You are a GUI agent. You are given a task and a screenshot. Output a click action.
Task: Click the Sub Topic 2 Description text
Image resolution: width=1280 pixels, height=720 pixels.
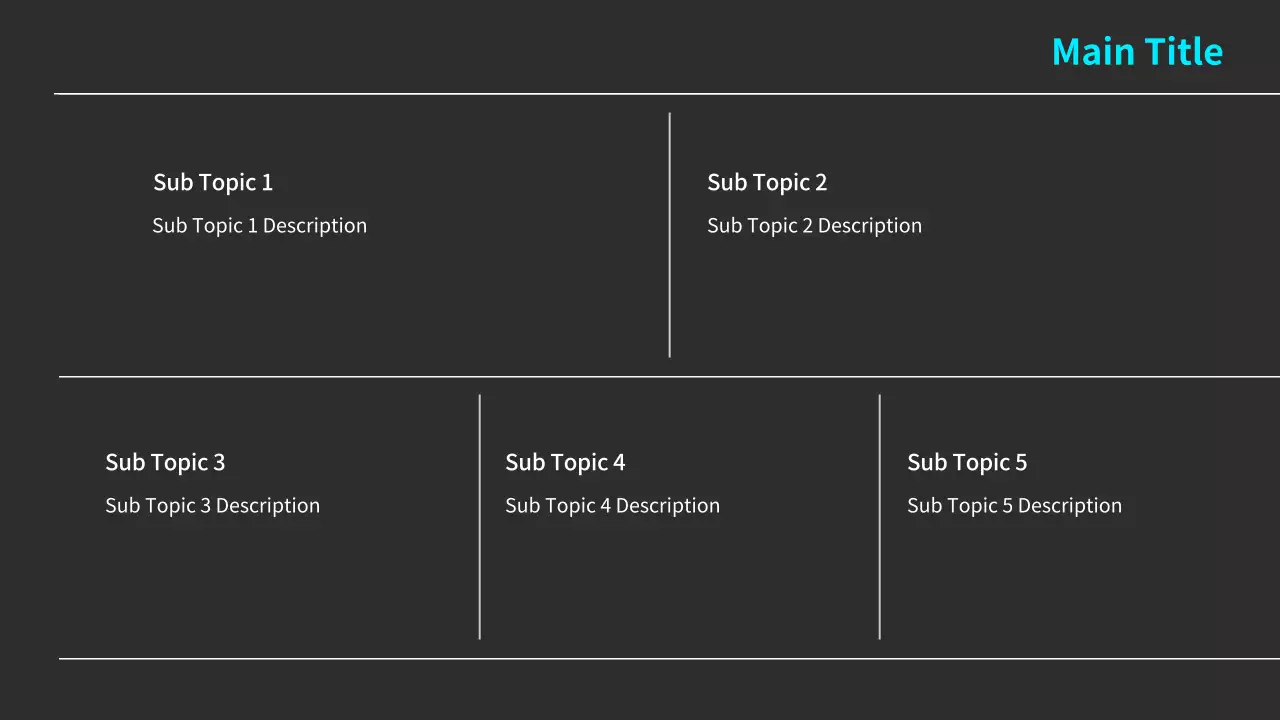click(814, 226)
